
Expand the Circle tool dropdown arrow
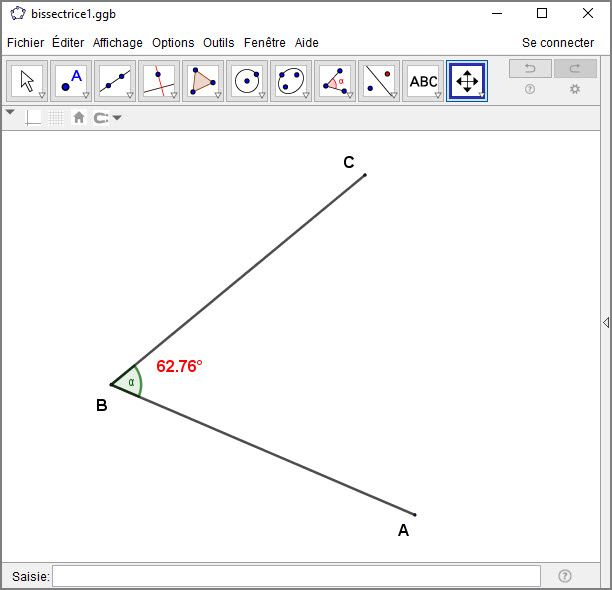(x=262, y=95)
